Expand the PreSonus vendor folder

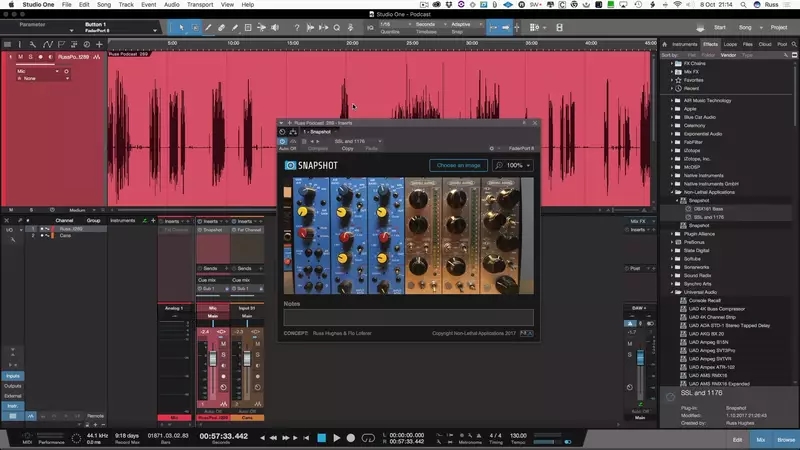coord(672,242)
